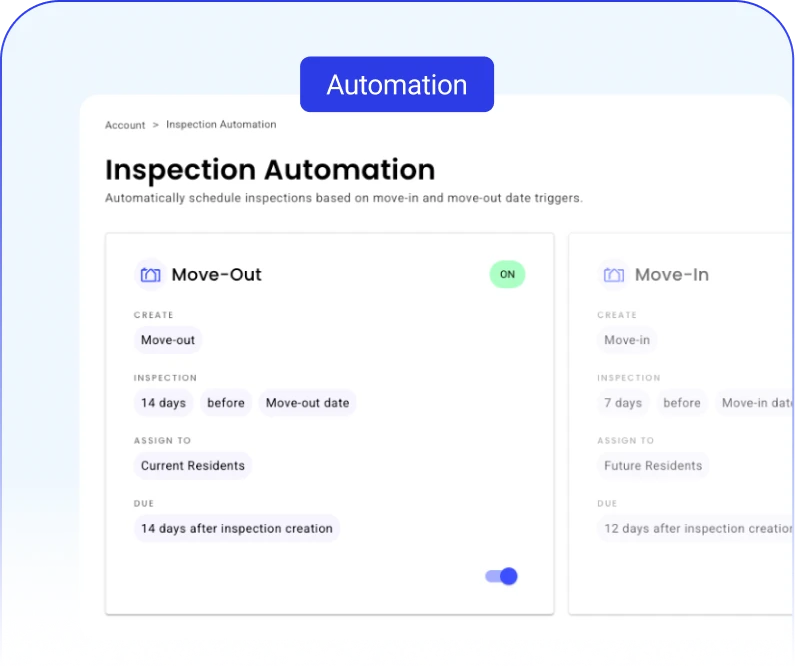
Task: Open the Account breadcrumb link
Action: (125, 125)
